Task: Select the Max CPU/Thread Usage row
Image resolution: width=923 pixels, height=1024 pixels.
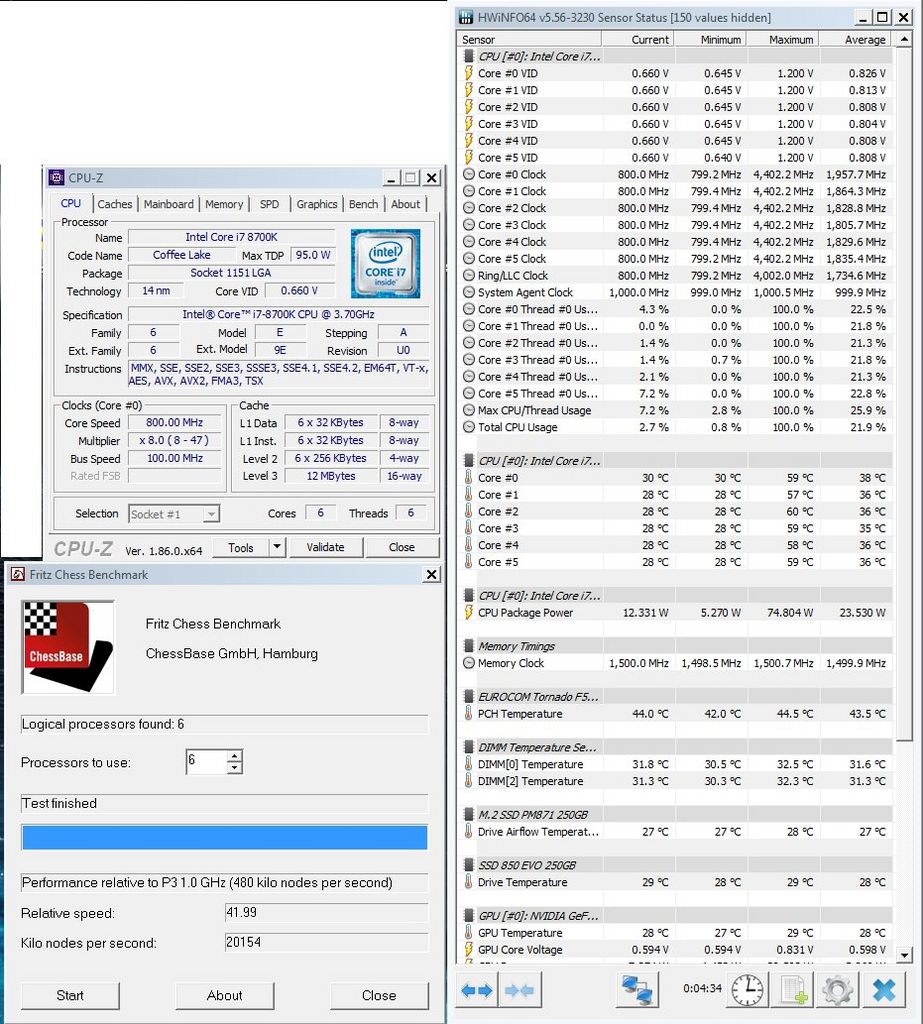Action: 675,410
